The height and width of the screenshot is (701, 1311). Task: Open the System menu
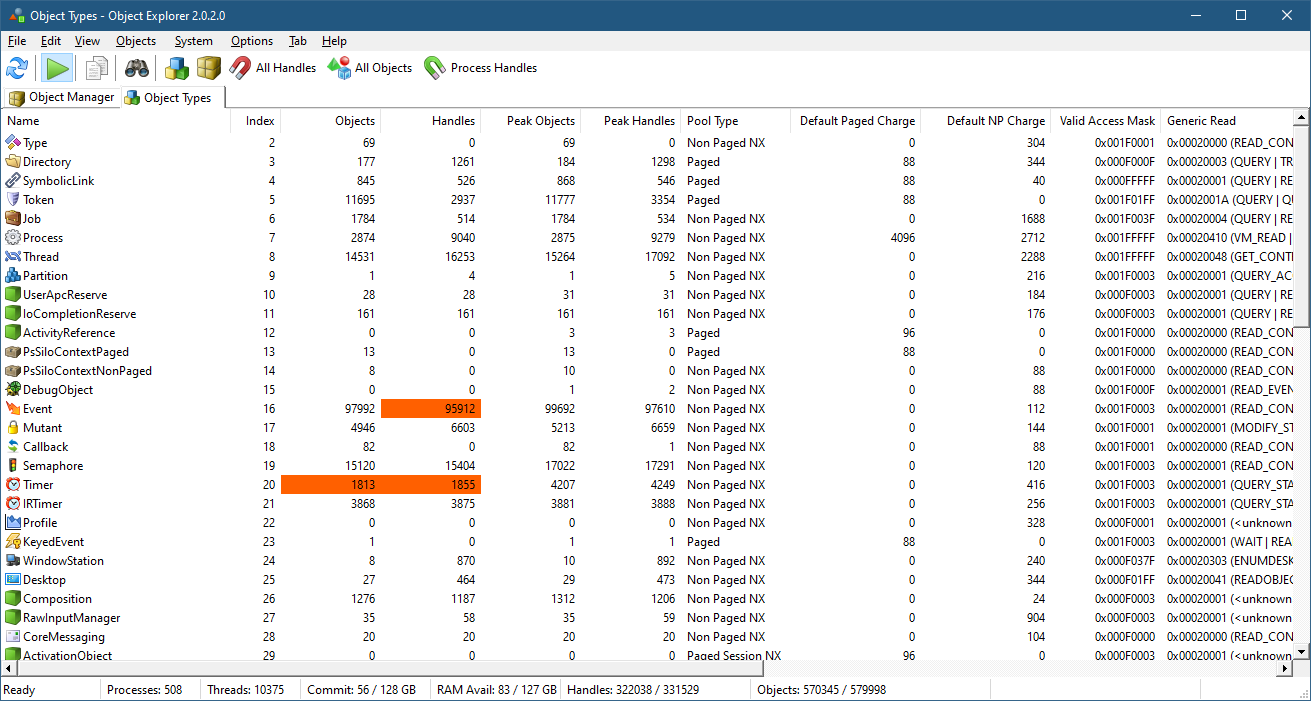click(193, 41)
